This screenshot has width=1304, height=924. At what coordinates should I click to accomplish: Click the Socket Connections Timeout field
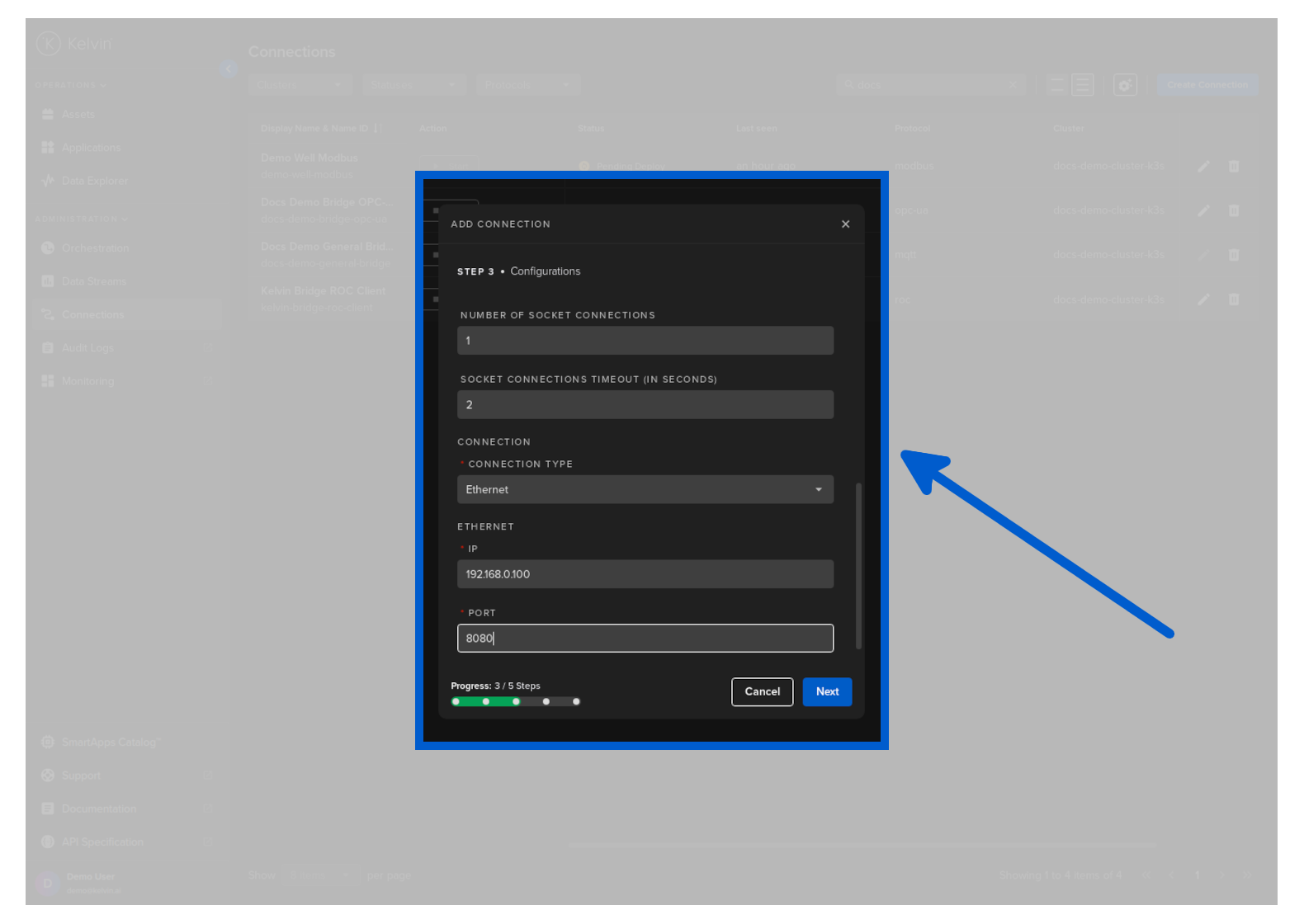645,405
